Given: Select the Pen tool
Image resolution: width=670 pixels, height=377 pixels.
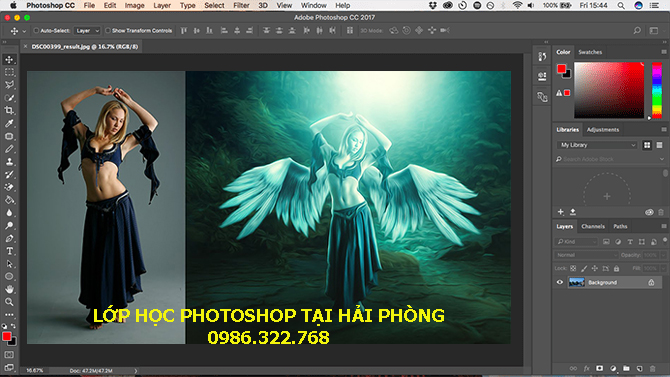Looking at the screenshot, I should coord(9,239).
